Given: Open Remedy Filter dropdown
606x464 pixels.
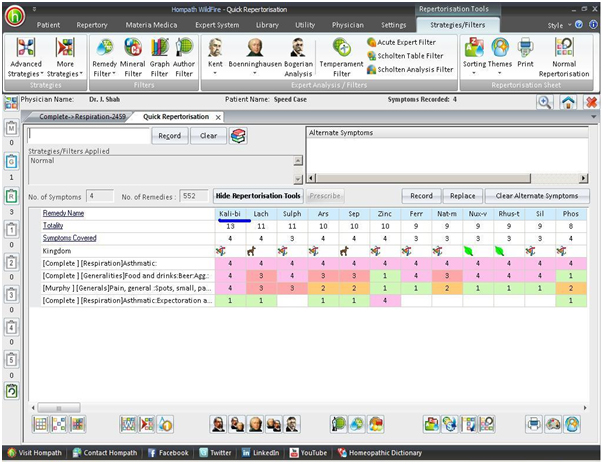Looking at the screenshot, I should click(x=104, y=57).
